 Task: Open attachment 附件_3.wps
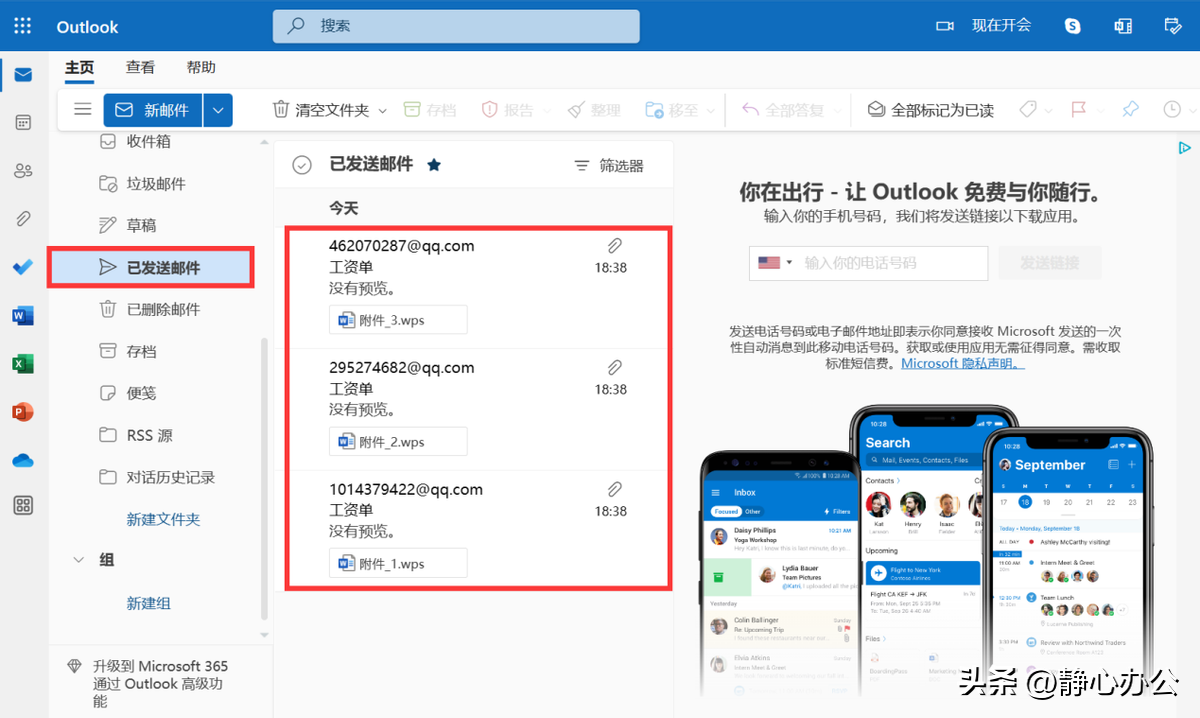(398, 320)
